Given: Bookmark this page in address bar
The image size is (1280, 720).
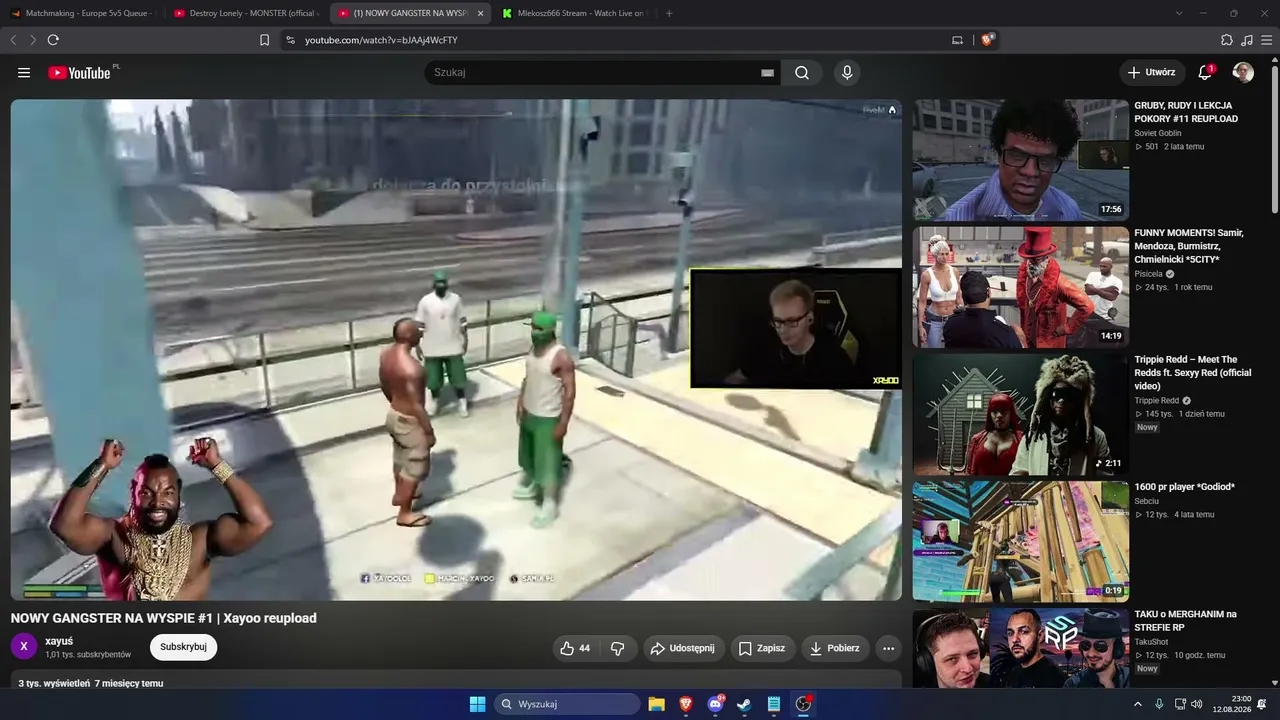Looking at the screenshot, I should (264, 40).
